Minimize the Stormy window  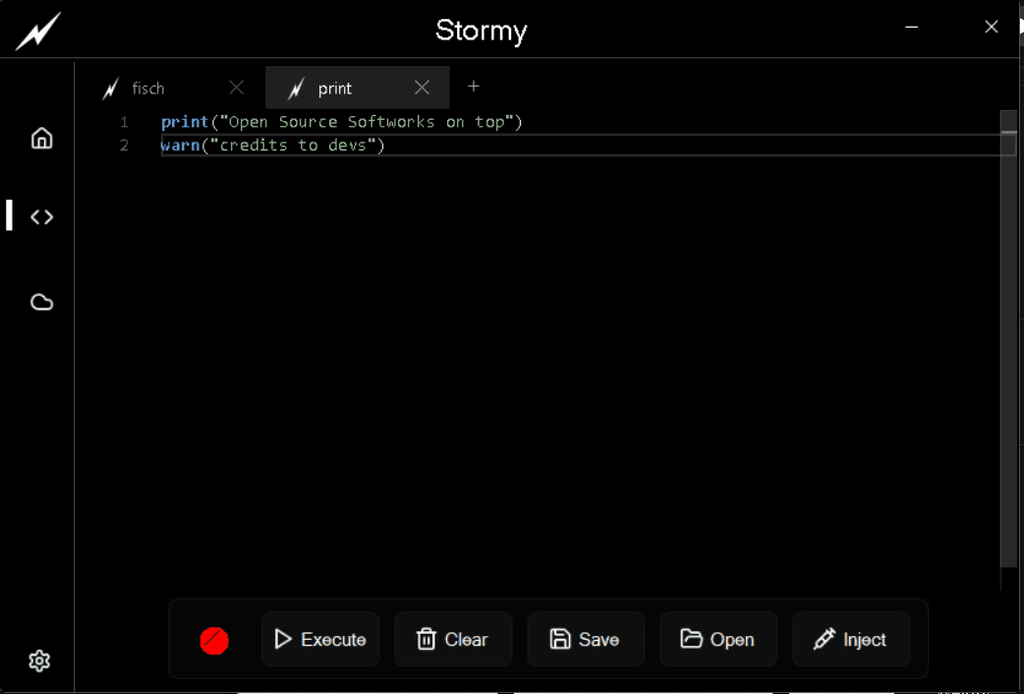coord(912,28)
